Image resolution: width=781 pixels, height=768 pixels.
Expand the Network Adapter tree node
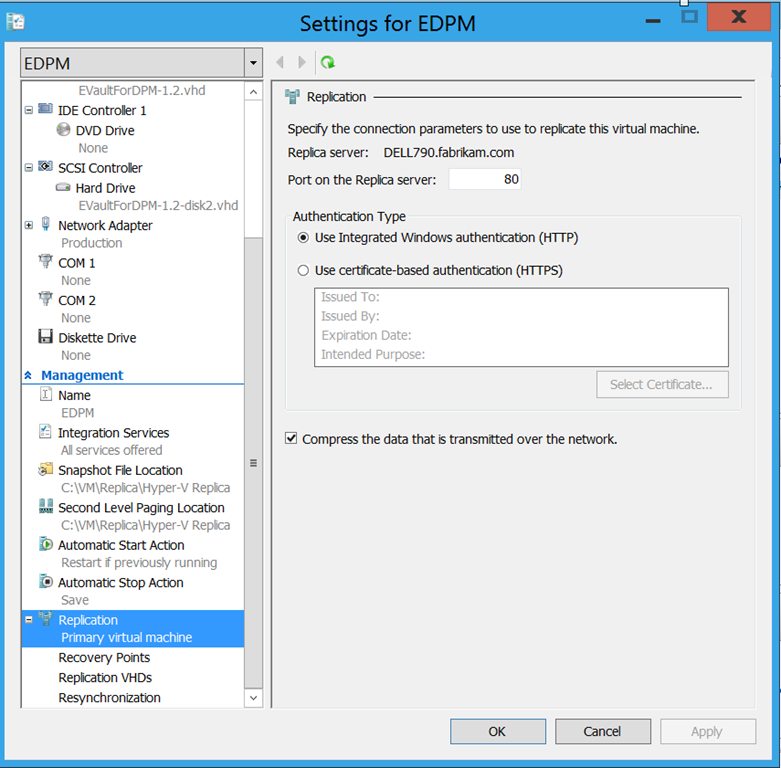point(29,225)
